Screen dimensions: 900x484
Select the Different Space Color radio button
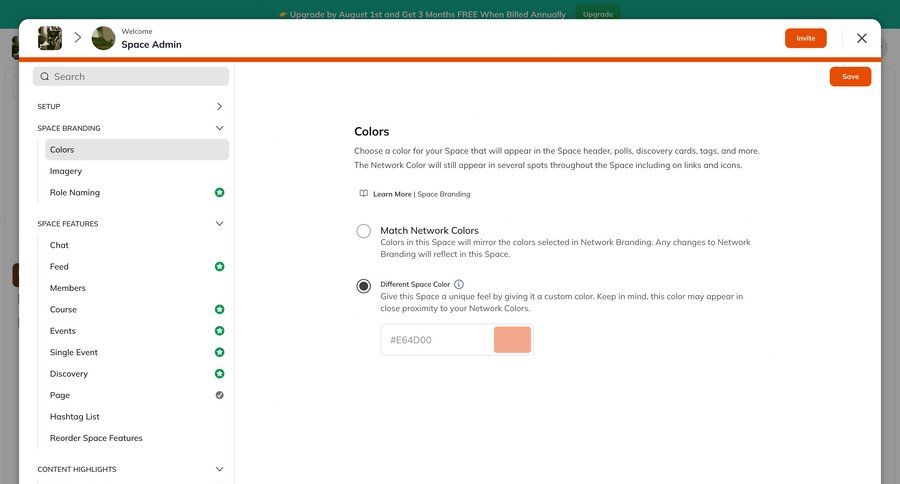pos(363,285)
